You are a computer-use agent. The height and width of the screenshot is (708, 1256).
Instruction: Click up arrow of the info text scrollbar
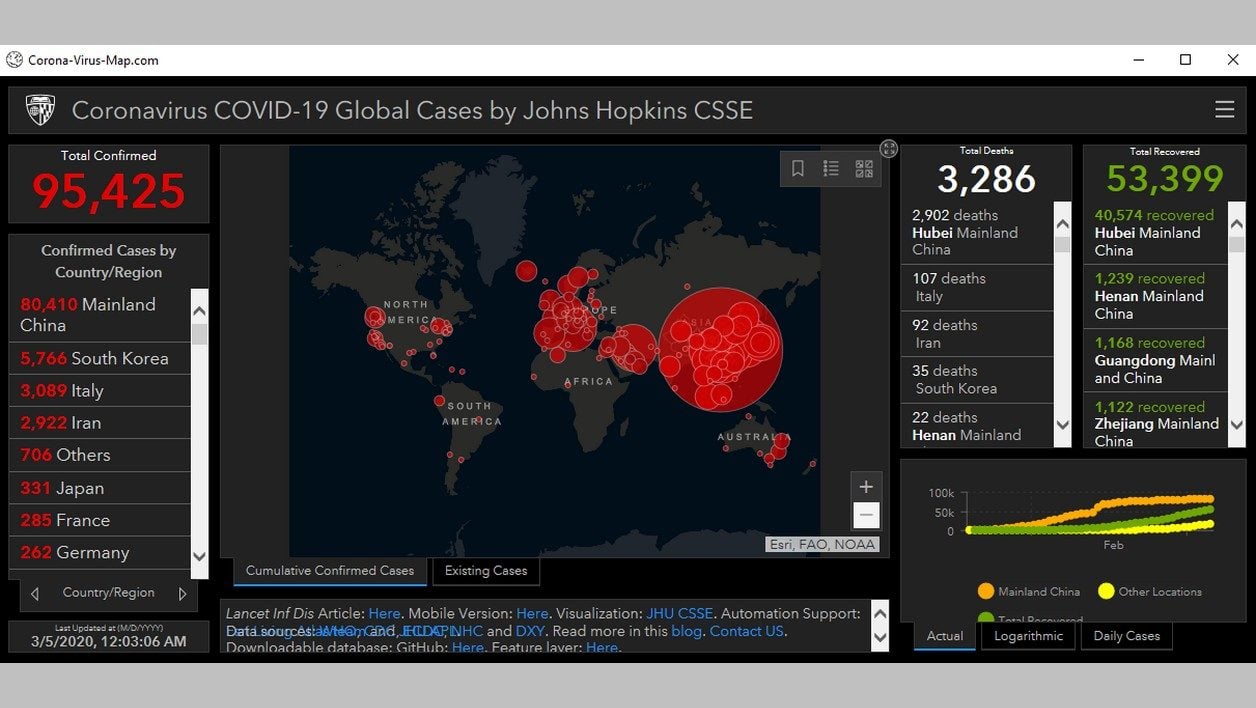880,613
